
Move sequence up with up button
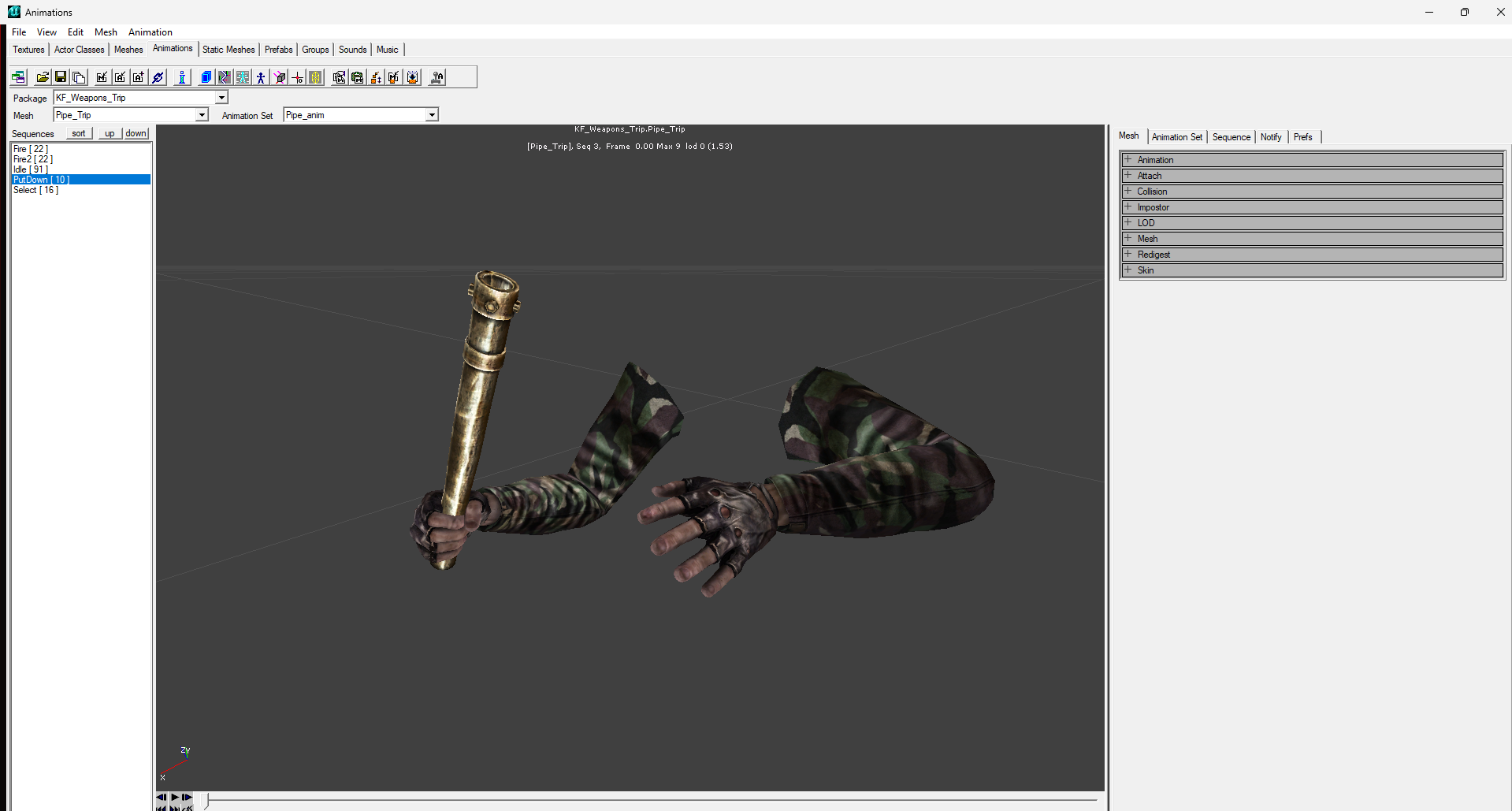click(x=110, y=133)
